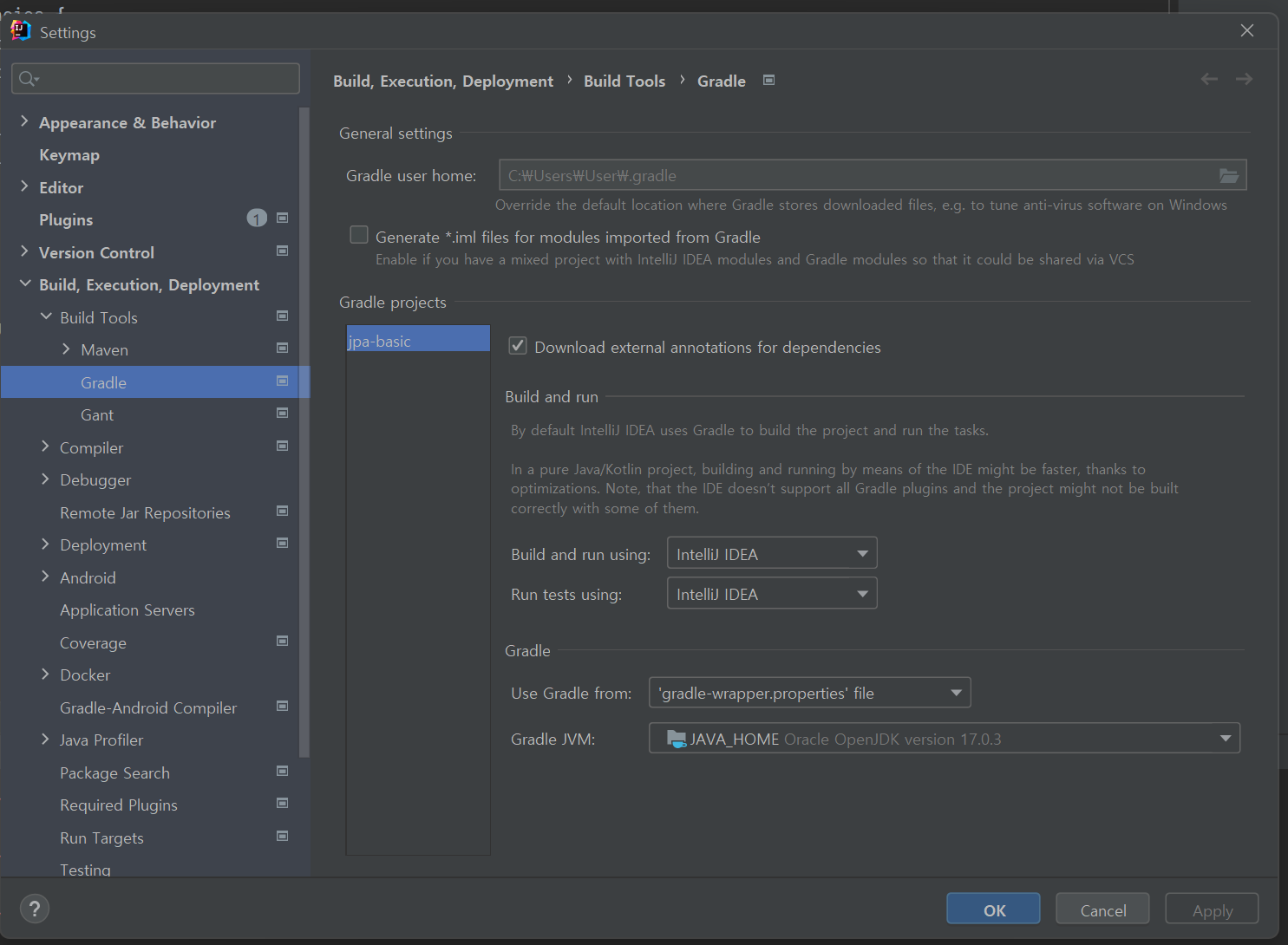Click the project icon beside Version Control

pyautogui.click(x=282, y=251)
